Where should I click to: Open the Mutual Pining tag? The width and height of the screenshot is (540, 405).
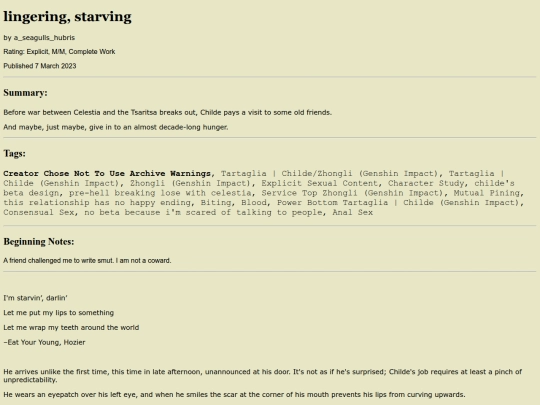click(486, 193)
